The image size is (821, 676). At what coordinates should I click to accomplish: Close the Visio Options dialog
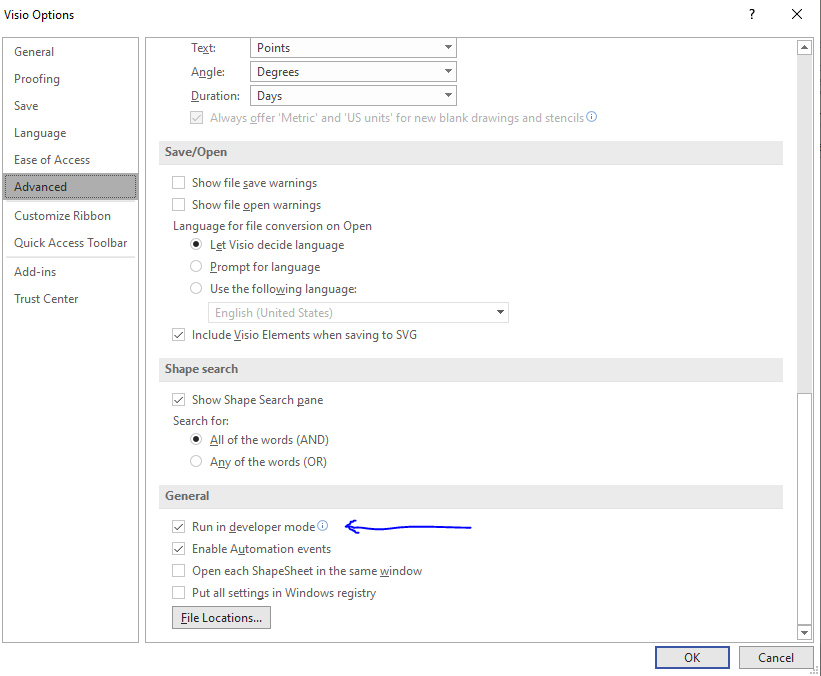click(796, 14)
